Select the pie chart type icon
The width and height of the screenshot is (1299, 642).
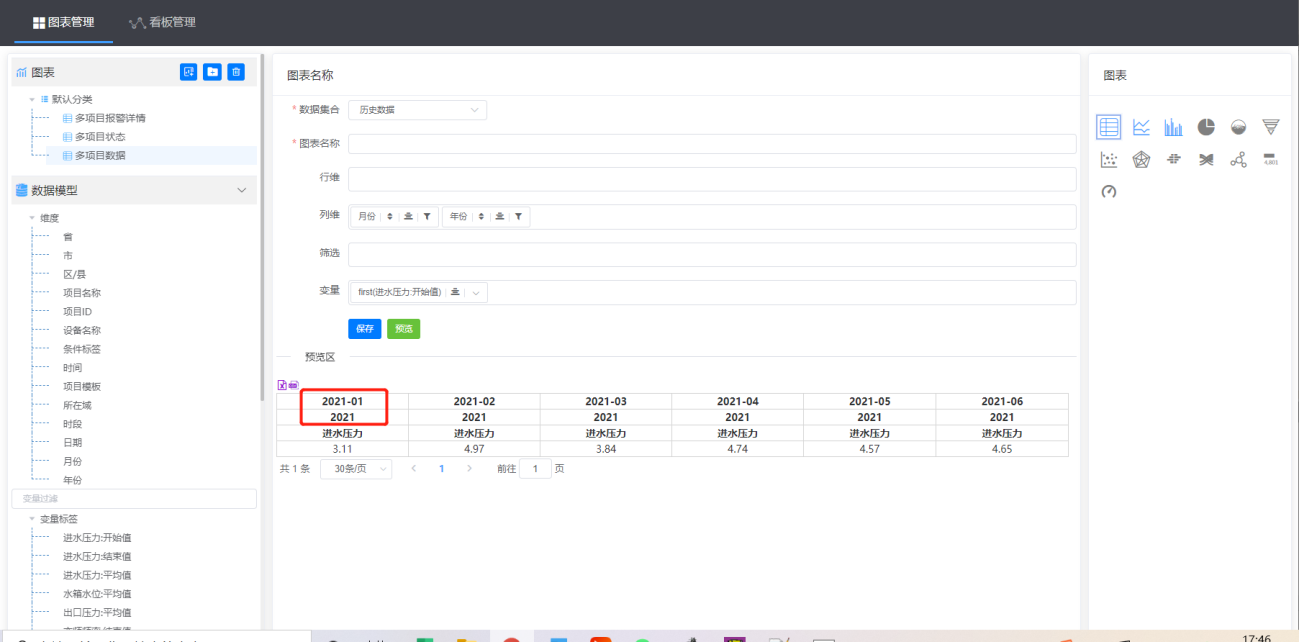[1206, 127]
